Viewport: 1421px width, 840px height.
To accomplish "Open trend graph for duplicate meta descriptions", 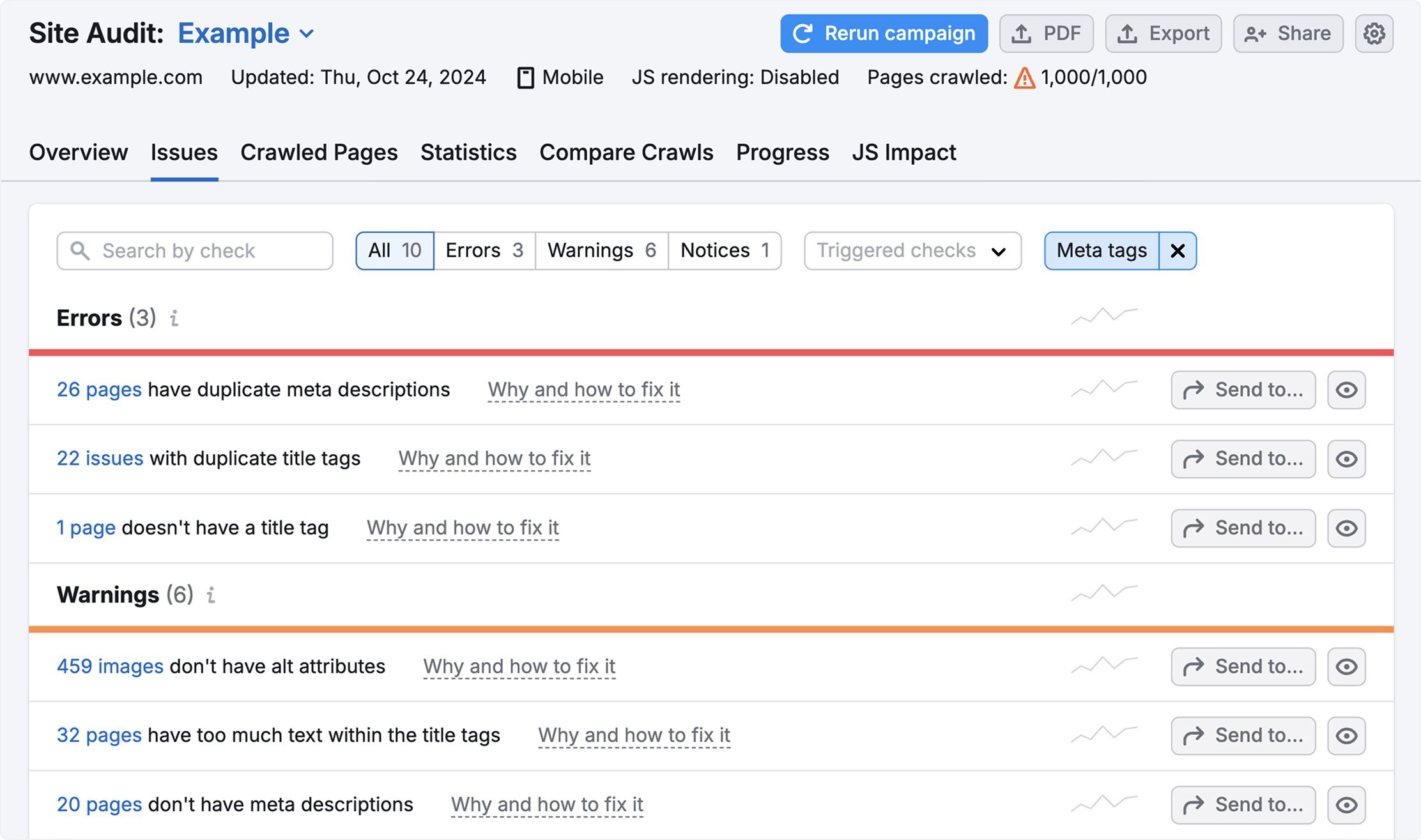I will (1104, 388).
